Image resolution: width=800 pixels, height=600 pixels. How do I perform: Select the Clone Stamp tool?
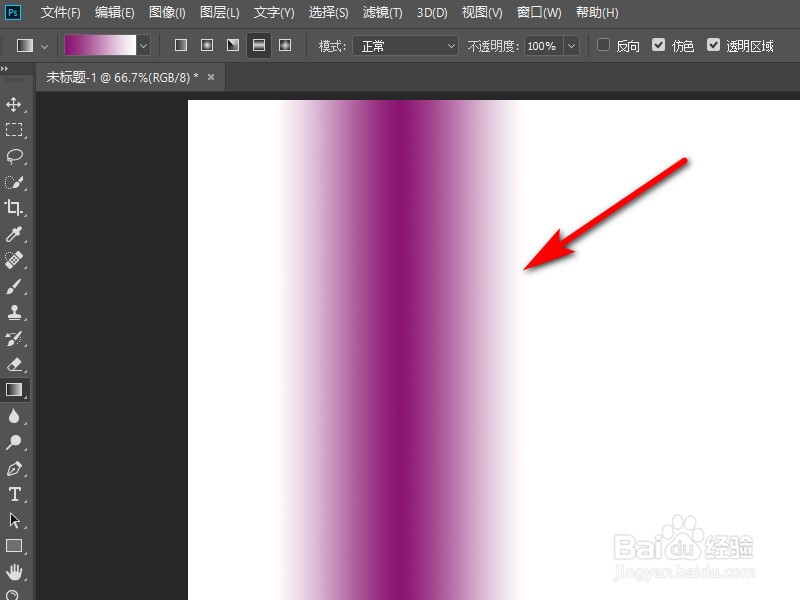14,312
